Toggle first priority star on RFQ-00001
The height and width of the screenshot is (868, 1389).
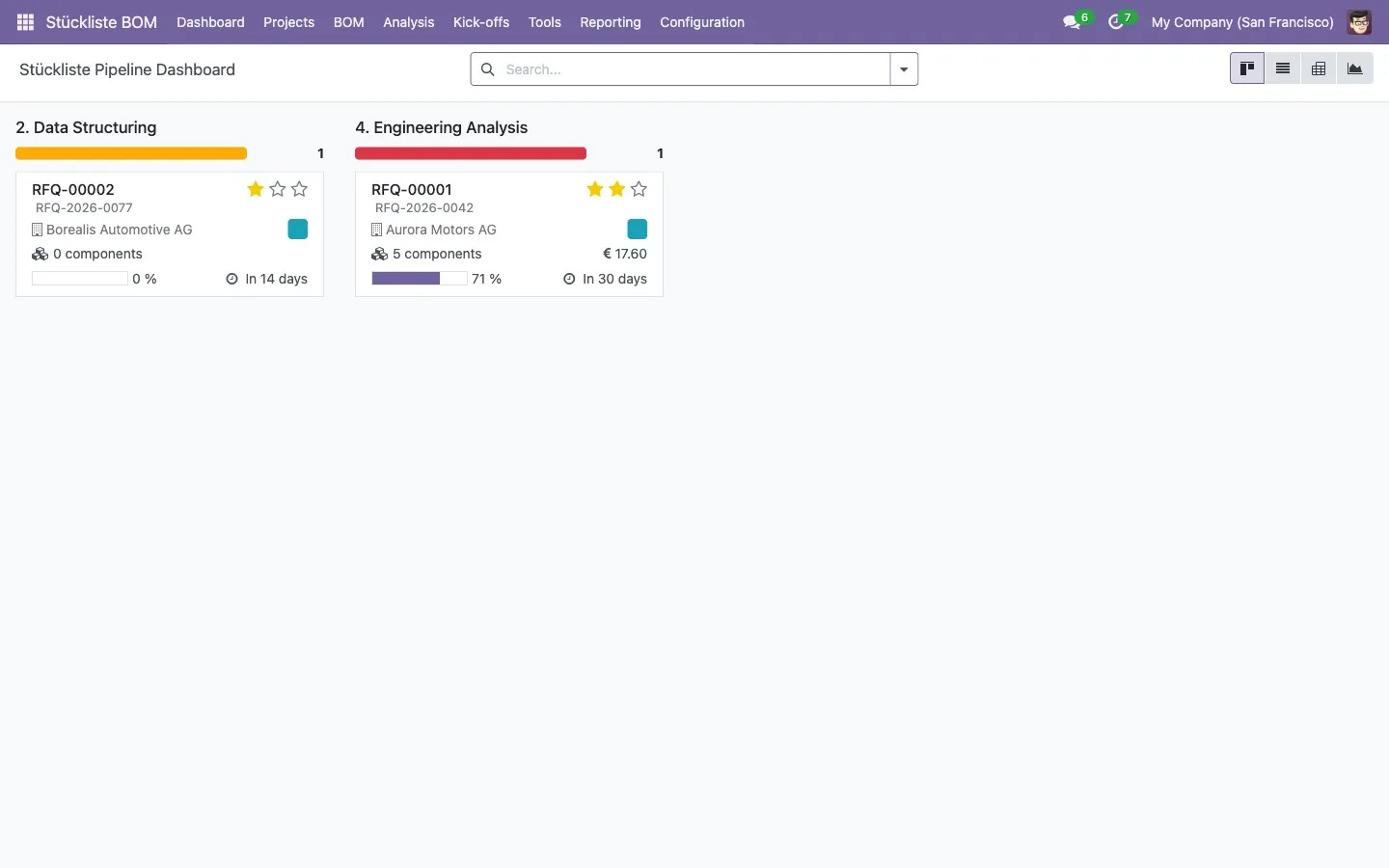click(595, 189)
